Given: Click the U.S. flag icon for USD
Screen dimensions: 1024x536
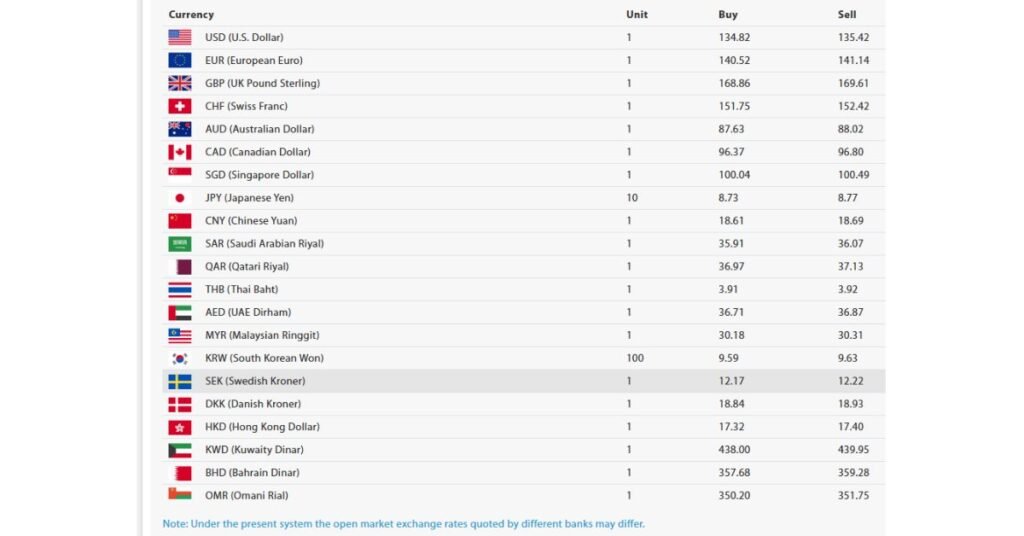Looking at the screenshot, I should pyautogui.click(x=180, y=37).
